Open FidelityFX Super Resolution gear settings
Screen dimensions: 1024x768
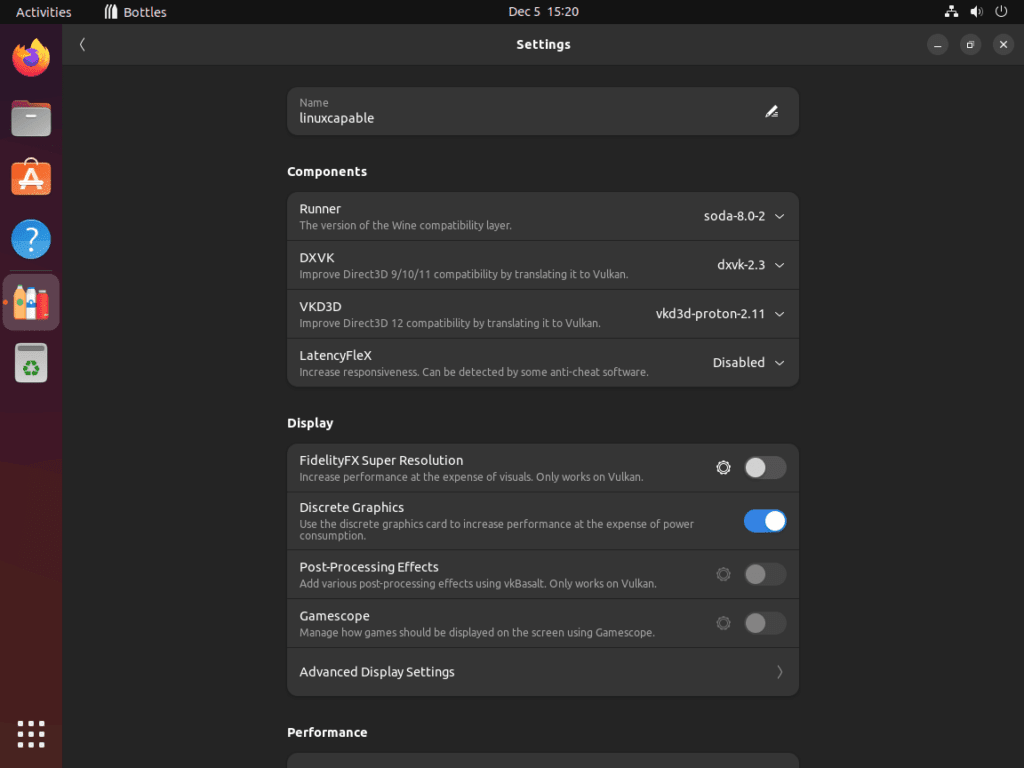(x=723, y=467)
